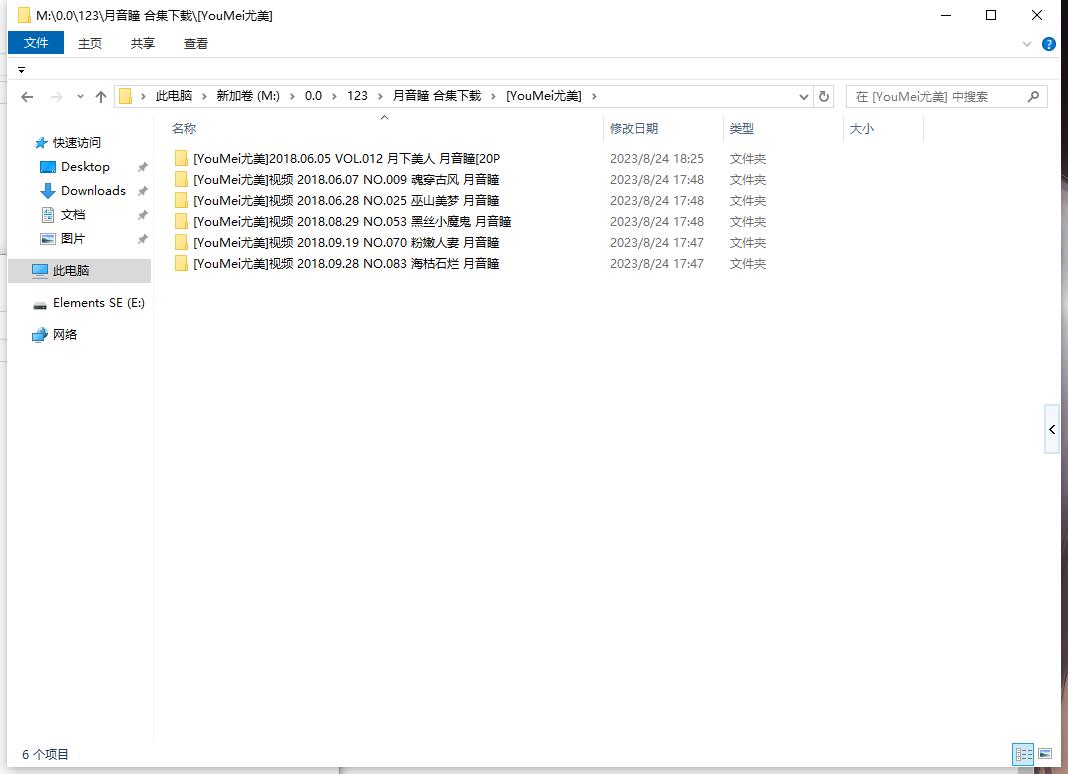
Task: Sort by 类型 column header
Action: 741,128
